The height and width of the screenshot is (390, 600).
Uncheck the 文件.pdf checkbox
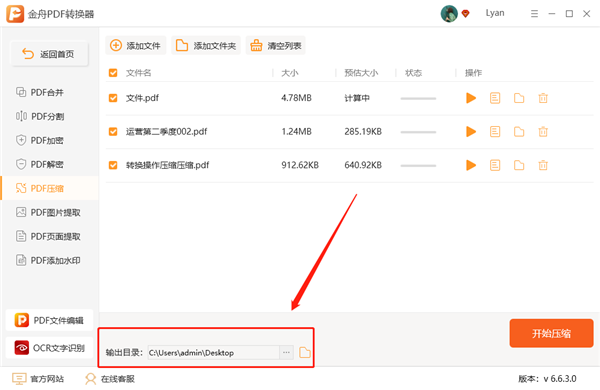tap(113, 98)
